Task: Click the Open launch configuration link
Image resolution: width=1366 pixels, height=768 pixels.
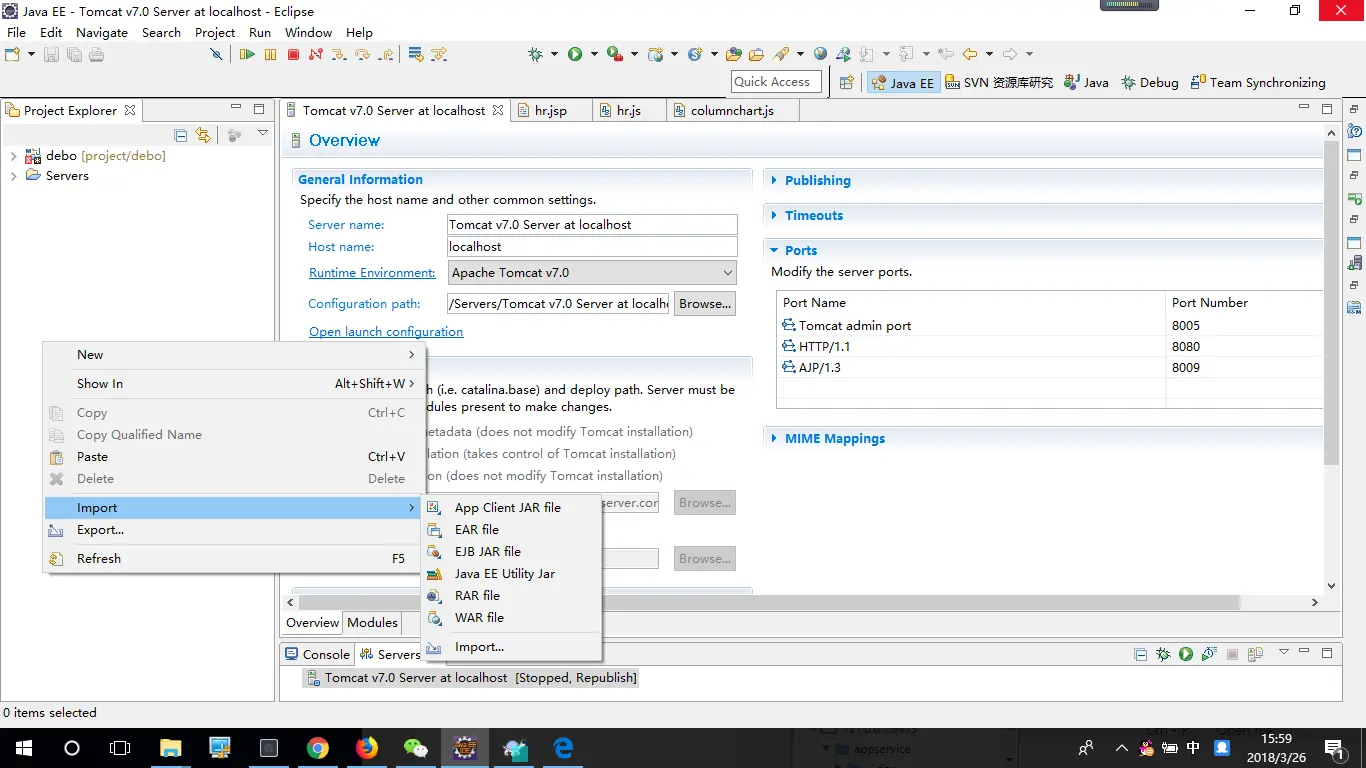Action: click(x=386, y=332)
